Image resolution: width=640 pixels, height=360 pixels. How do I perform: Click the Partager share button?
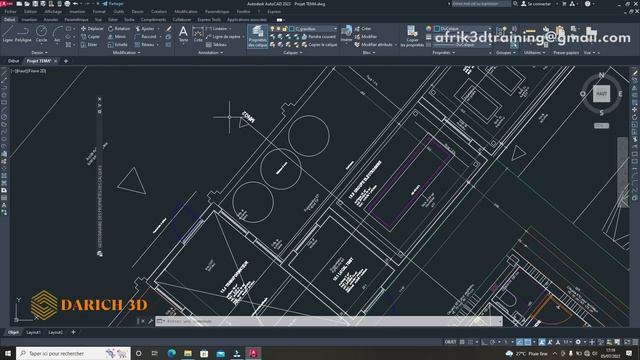point(113,4)
